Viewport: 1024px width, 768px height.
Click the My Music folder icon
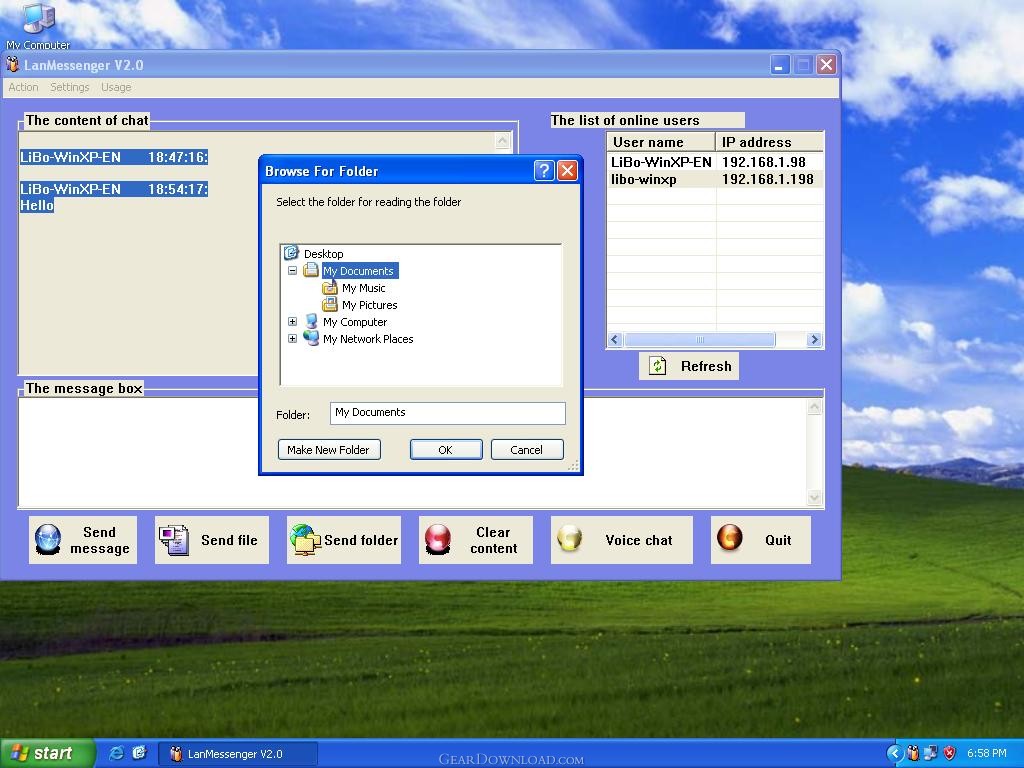coord(330,287)
